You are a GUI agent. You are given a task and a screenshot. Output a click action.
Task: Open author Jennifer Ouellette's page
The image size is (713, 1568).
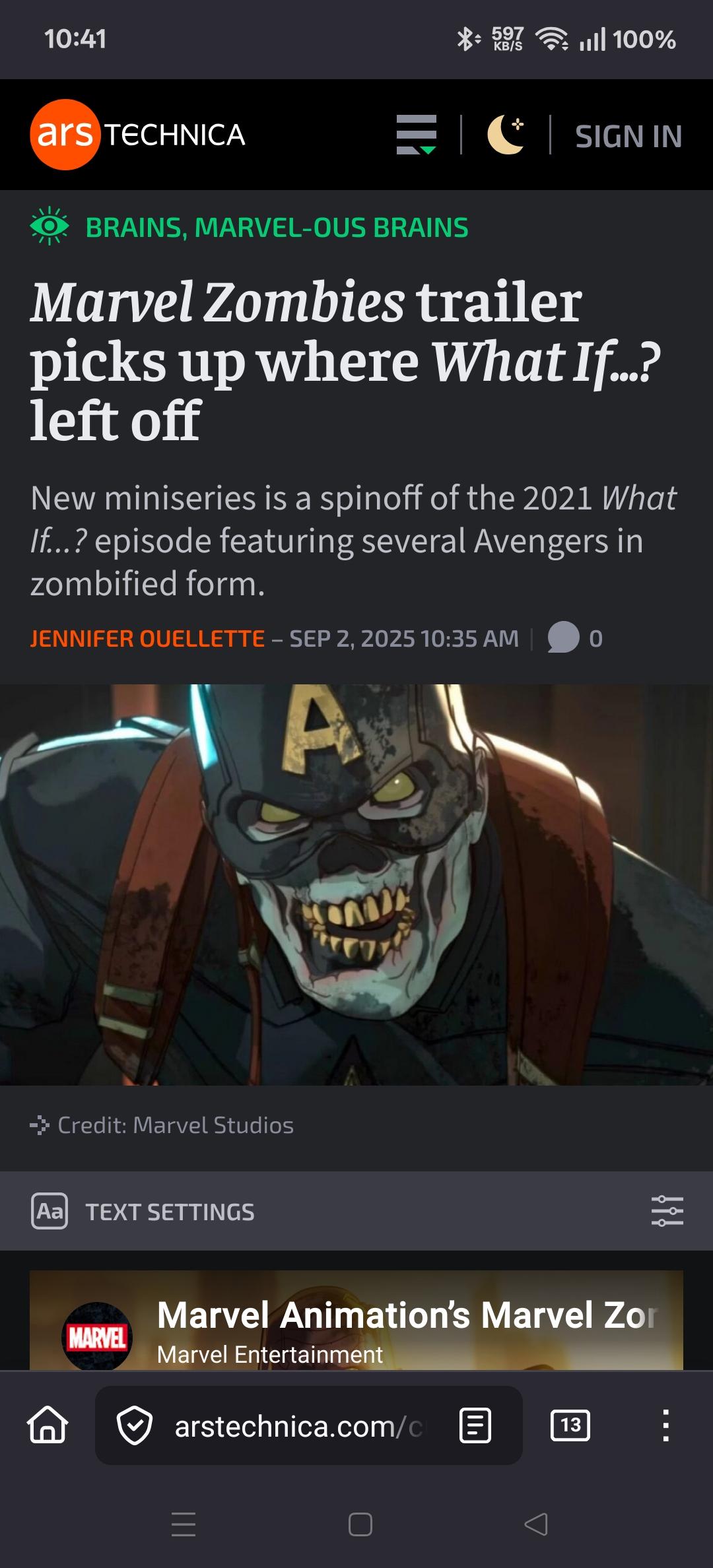coord(147,639)
